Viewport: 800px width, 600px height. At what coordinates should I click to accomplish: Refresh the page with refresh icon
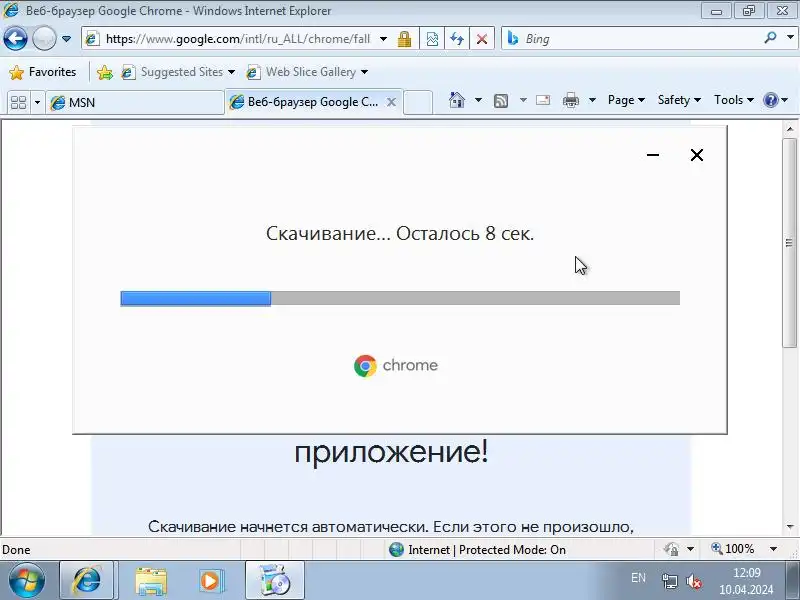[x=457, y=39]
